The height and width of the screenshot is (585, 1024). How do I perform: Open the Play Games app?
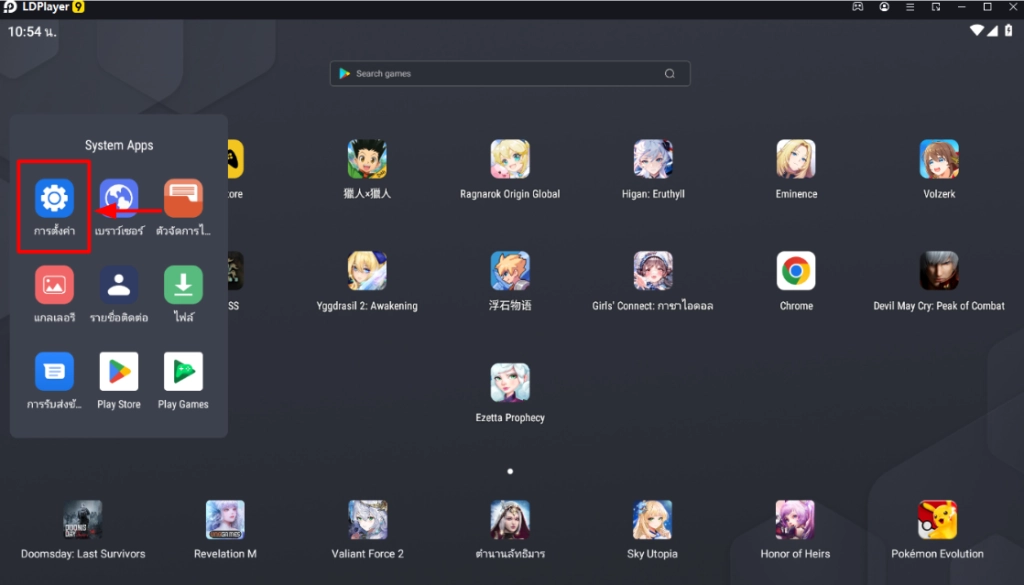coord(183,372)
